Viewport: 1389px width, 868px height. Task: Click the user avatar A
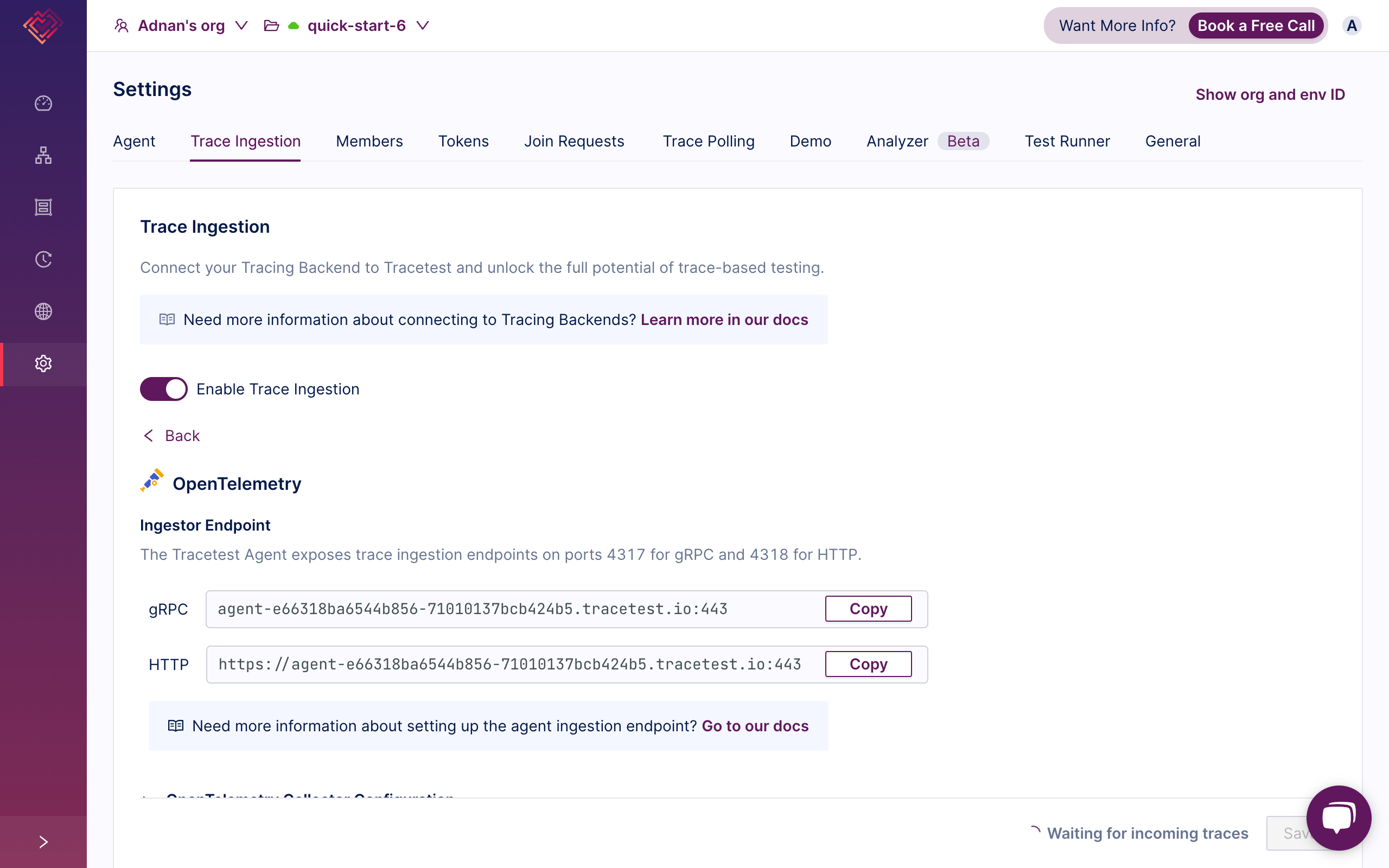pos(1352,26)
